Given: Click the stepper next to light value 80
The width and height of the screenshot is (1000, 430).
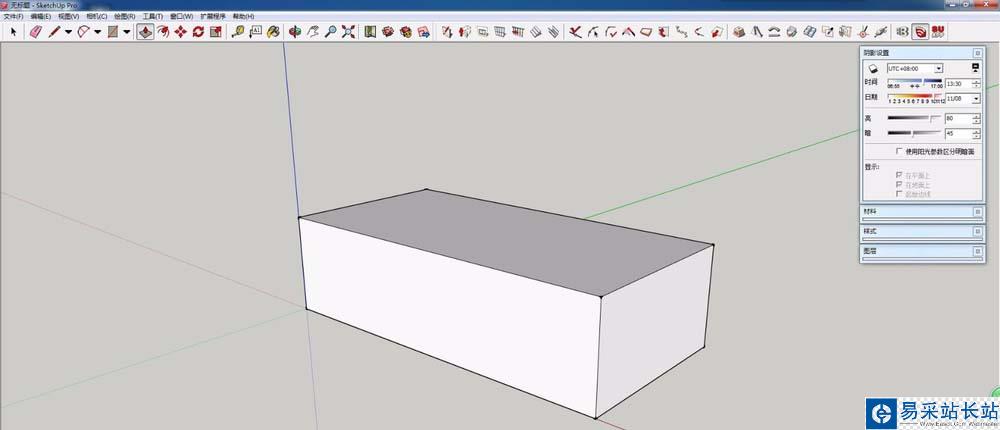Looking at the screenshot, I should [976, 119].
